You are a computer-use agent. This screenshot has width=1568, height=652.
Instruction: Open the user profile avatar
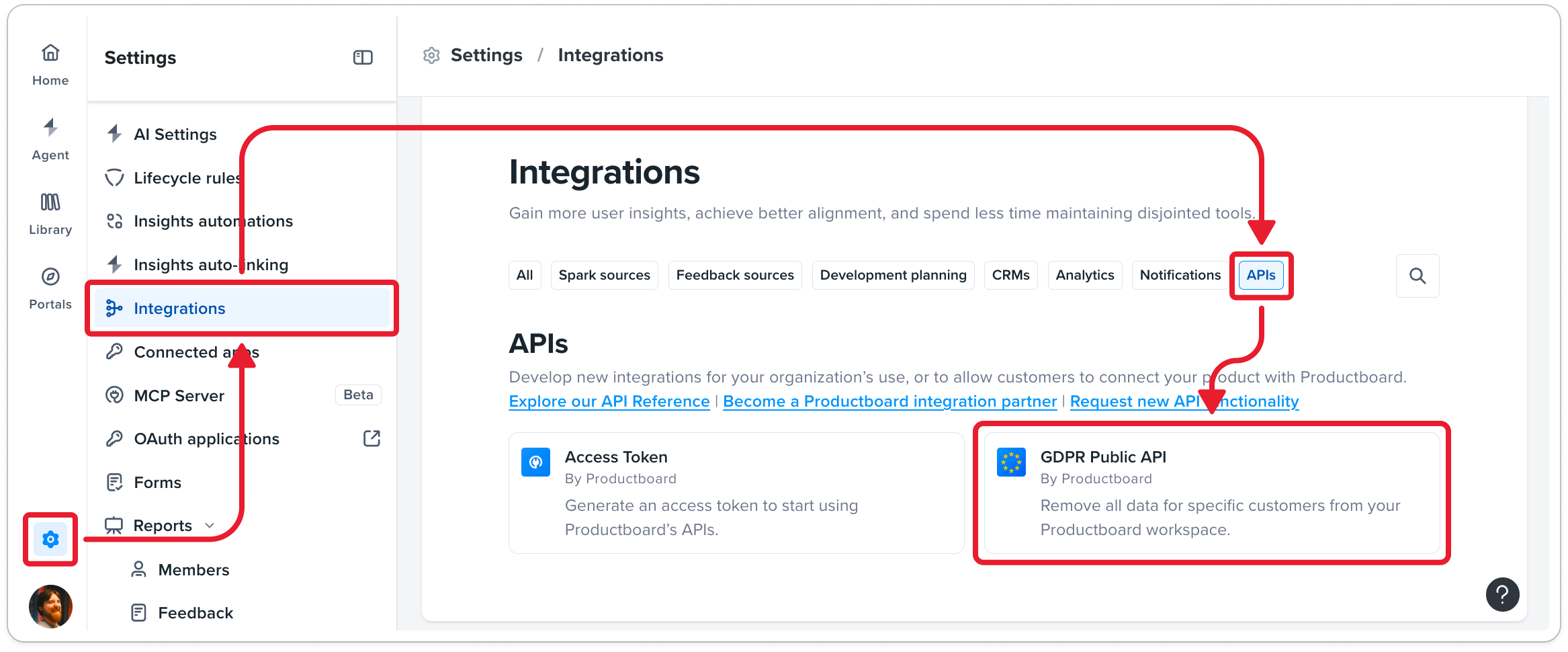(50, 606)
